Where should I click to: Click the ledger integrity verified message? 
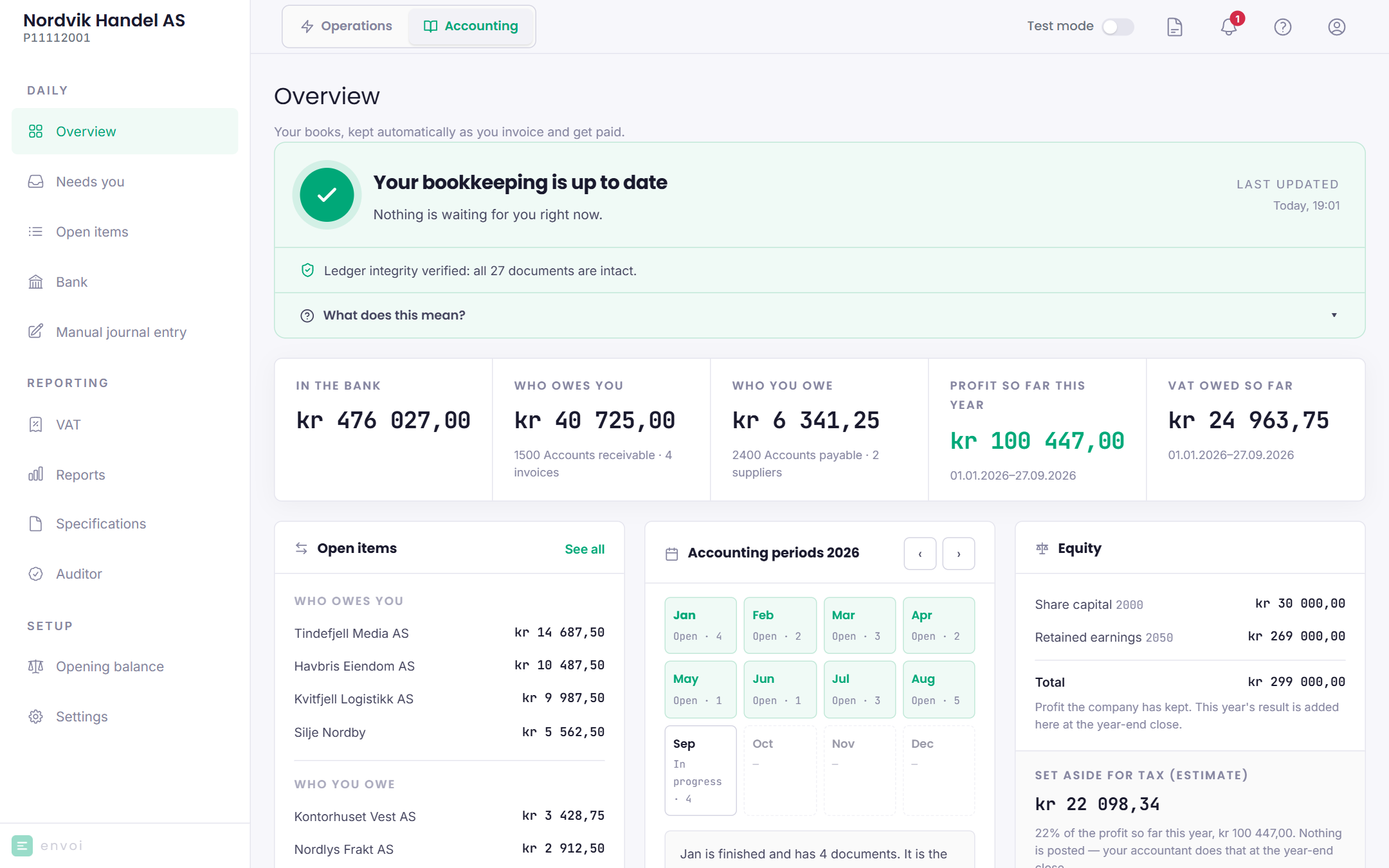click(480, 271)
